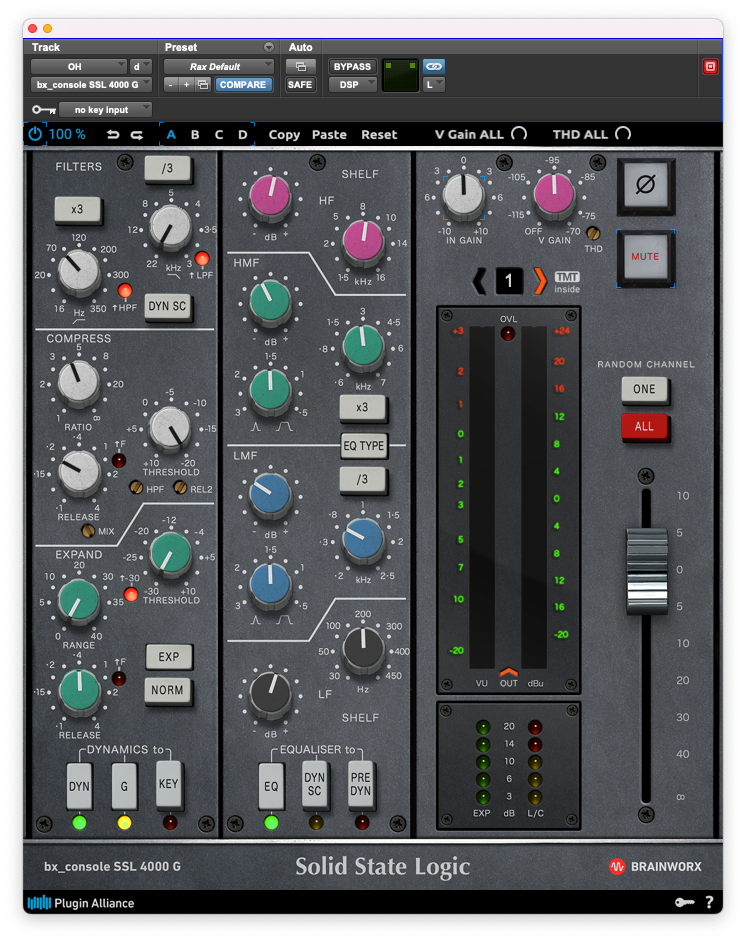Click the Plugin Alliance logo
The width and height of the screenshot is (746, 941).
click(81, 903)
